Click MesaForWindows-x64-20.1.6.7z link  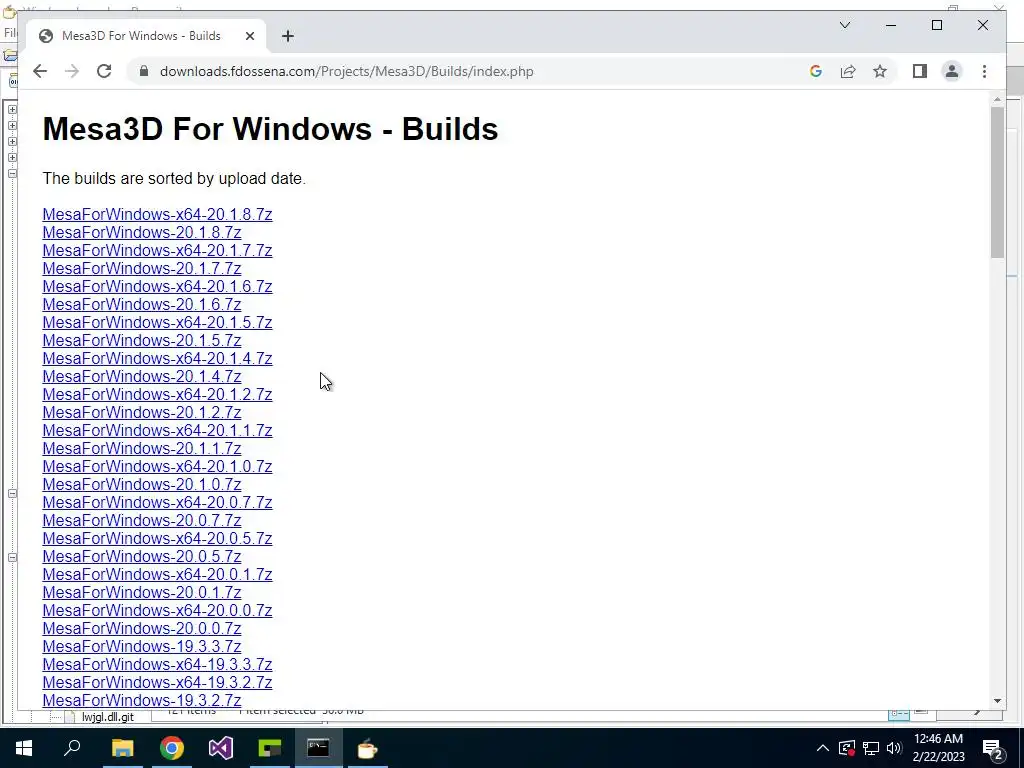[157, 286]
